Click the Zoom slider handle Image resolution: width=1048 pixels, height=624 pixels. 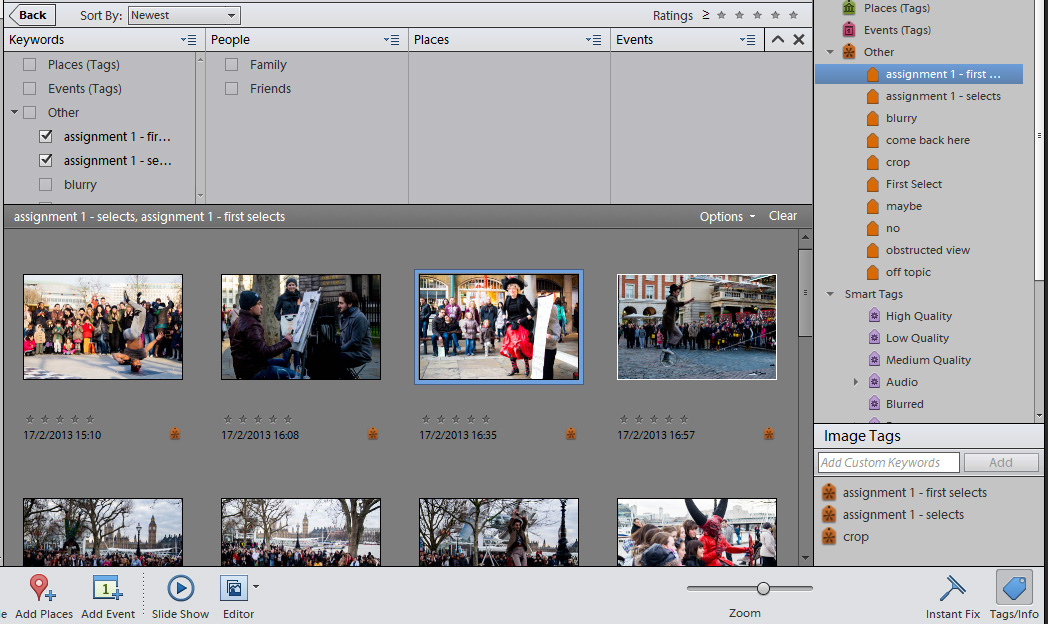point(763,588)
